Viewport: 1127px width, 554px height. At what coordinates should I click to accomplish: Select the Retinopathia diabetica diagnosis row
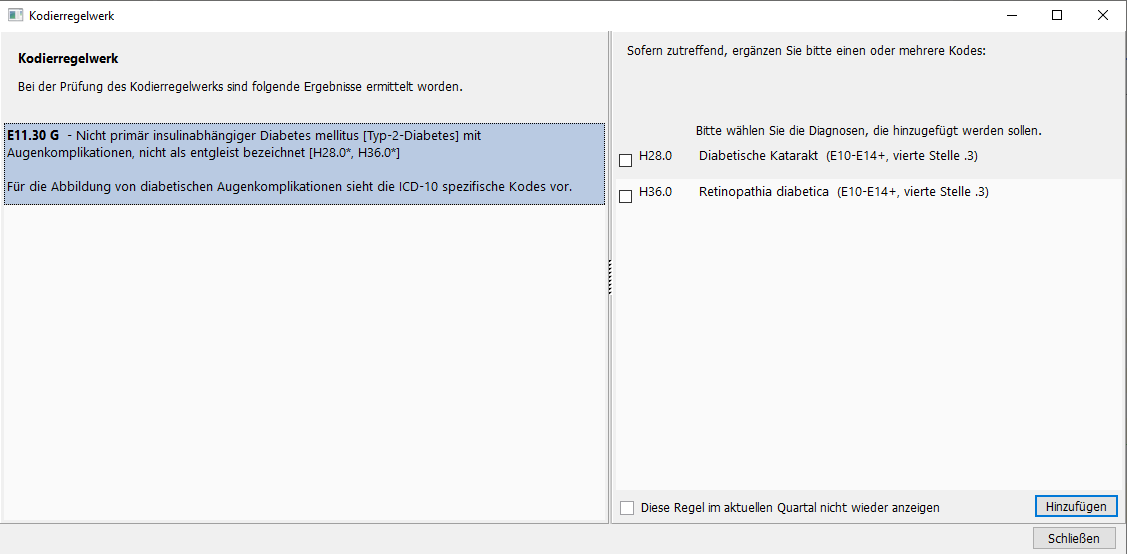coord(868,192)
